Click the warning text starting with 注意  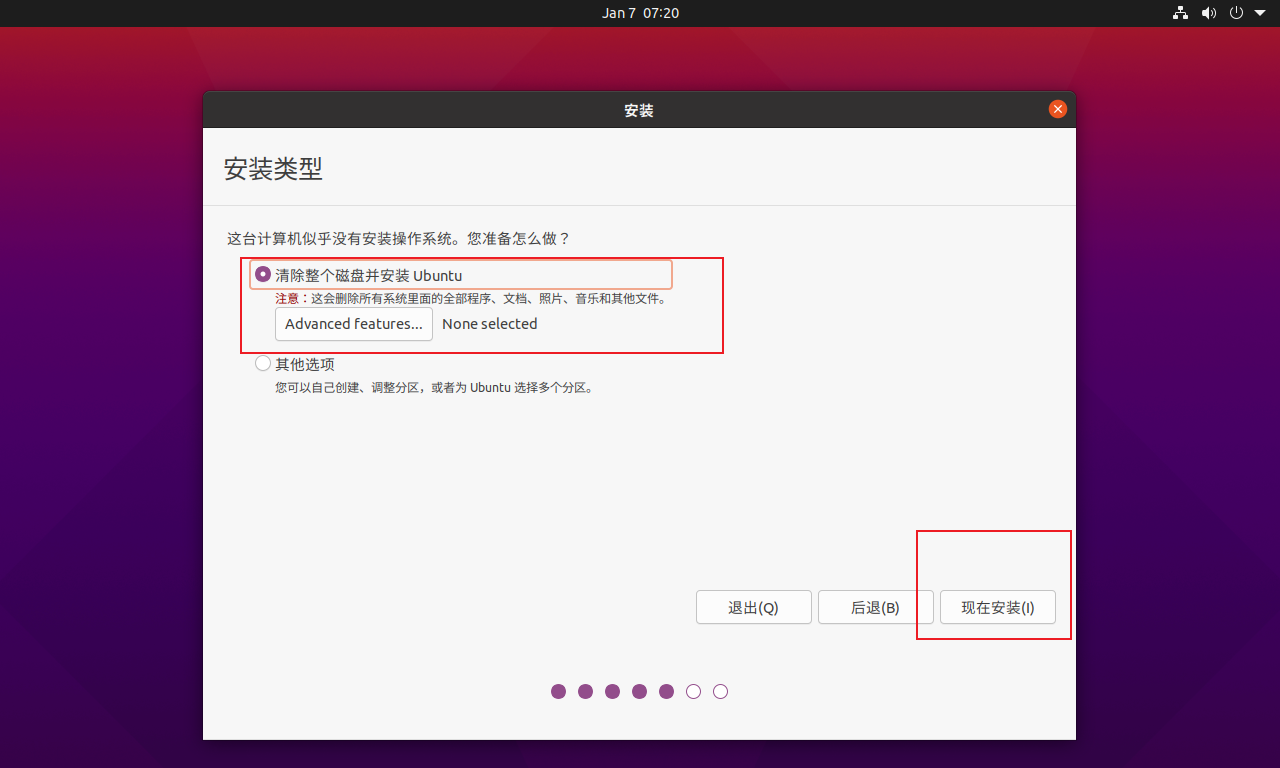point(471,298)
